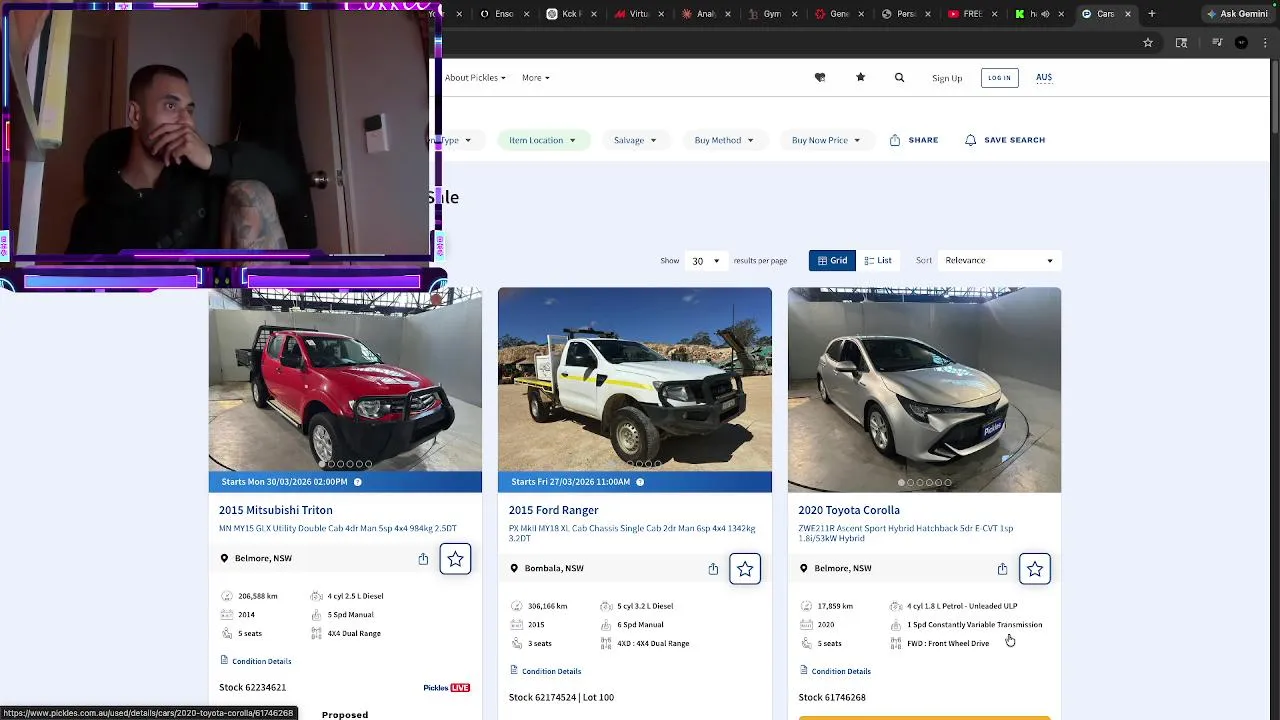Open the watchlist heart icon in header
This screenshot has height=720, width=1280.
pos(820,77)
